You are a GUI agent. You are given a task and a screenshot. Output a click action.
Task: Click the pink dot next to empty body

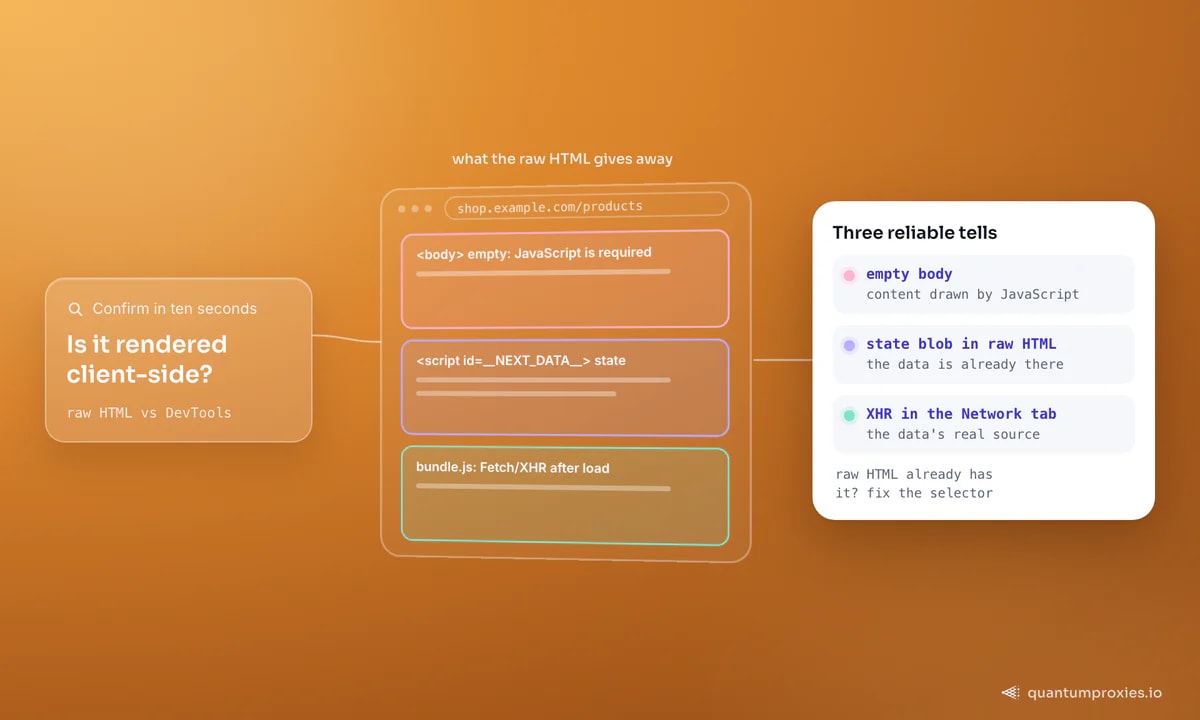pos(849,275)
